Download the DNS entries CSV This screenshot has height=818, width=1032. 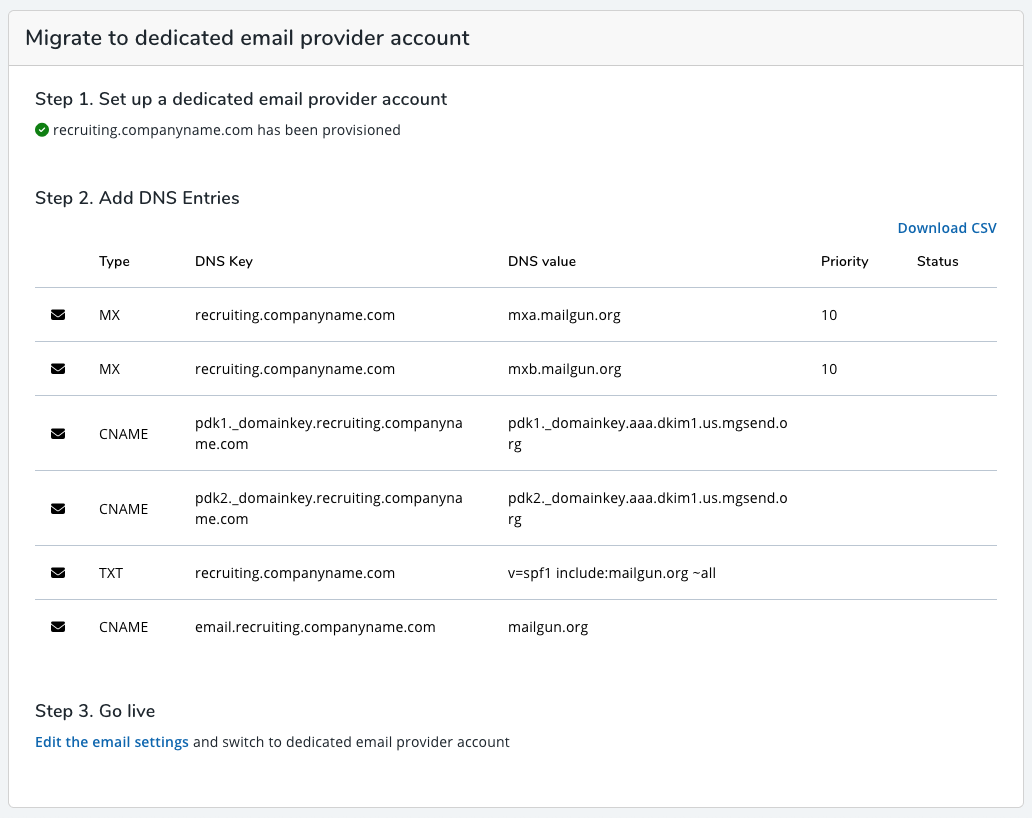946,228
